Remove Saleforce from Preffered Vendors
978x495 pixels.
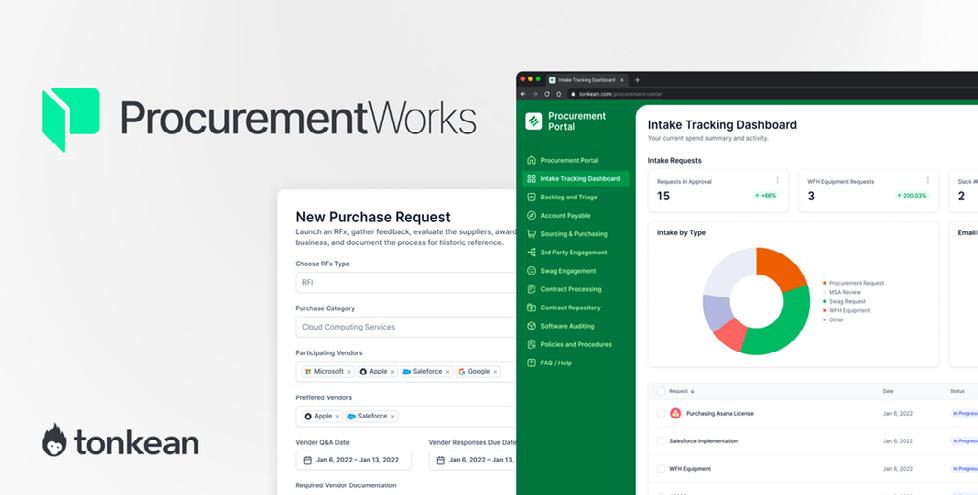392,416
